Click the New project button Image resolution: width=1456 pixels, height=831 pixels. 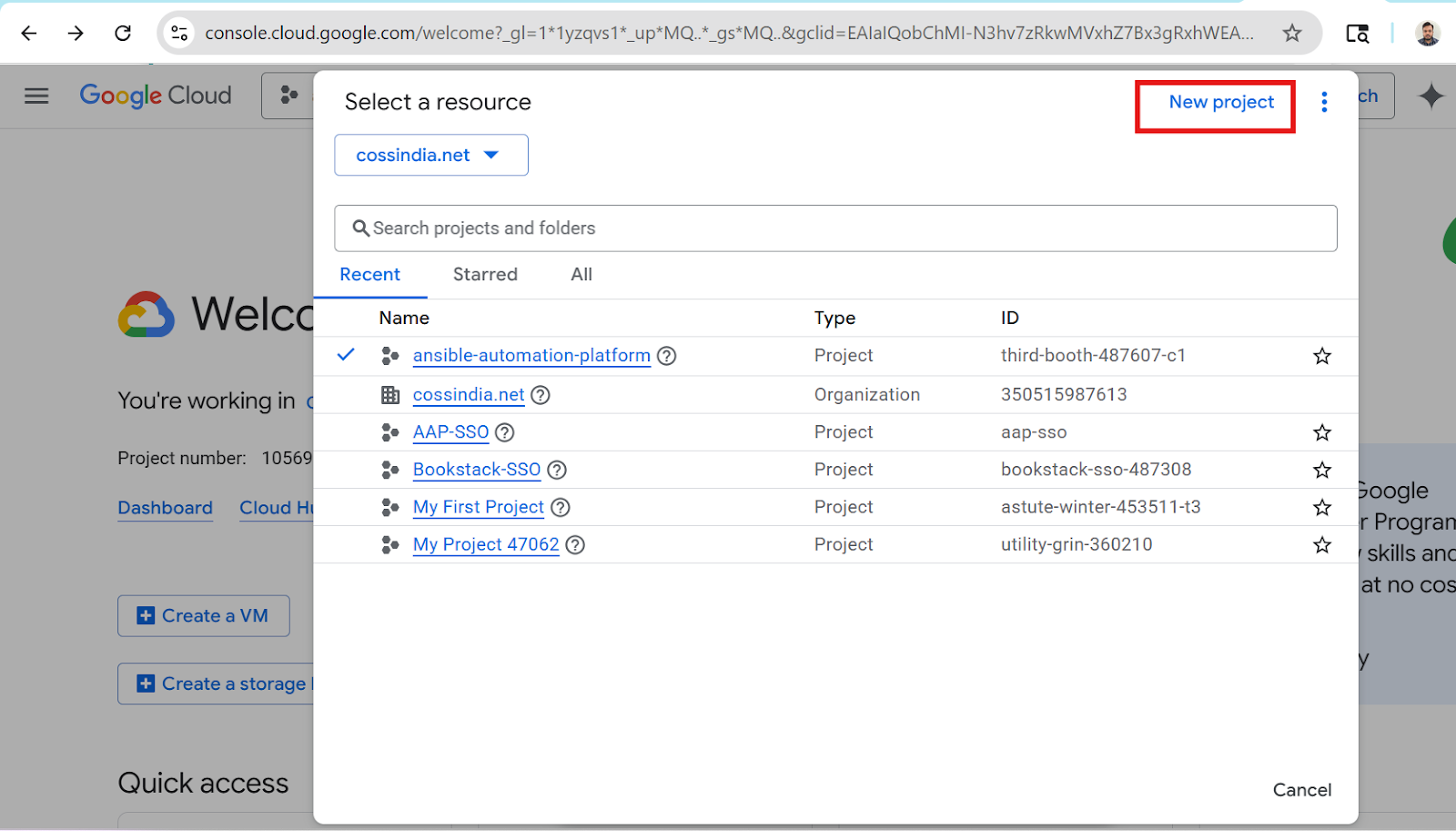pyautogui.click(x=1220, y=102)
